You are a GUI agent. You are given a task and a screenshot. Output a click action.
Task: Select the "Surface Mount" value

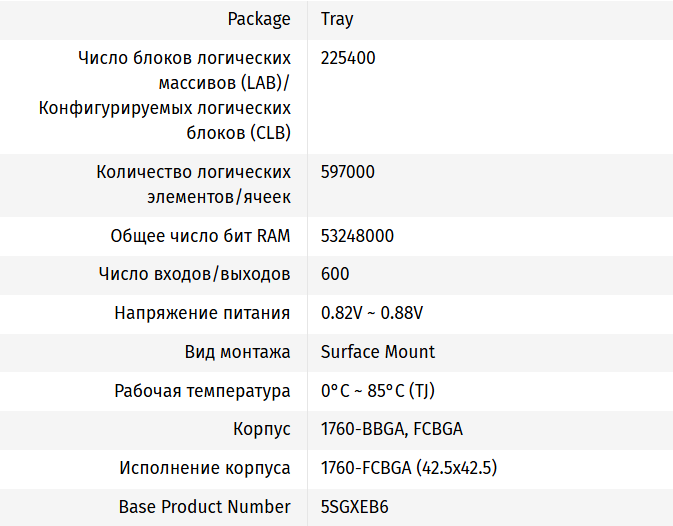(x=378, y=352)
